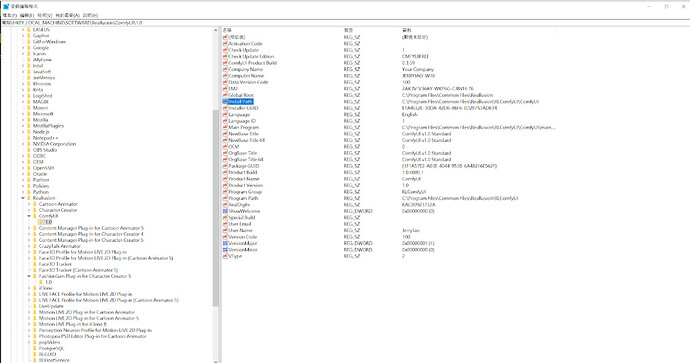Select the 1.0 key under FashionGen Plug-in
690x363 pixels.
pos(48,282)
